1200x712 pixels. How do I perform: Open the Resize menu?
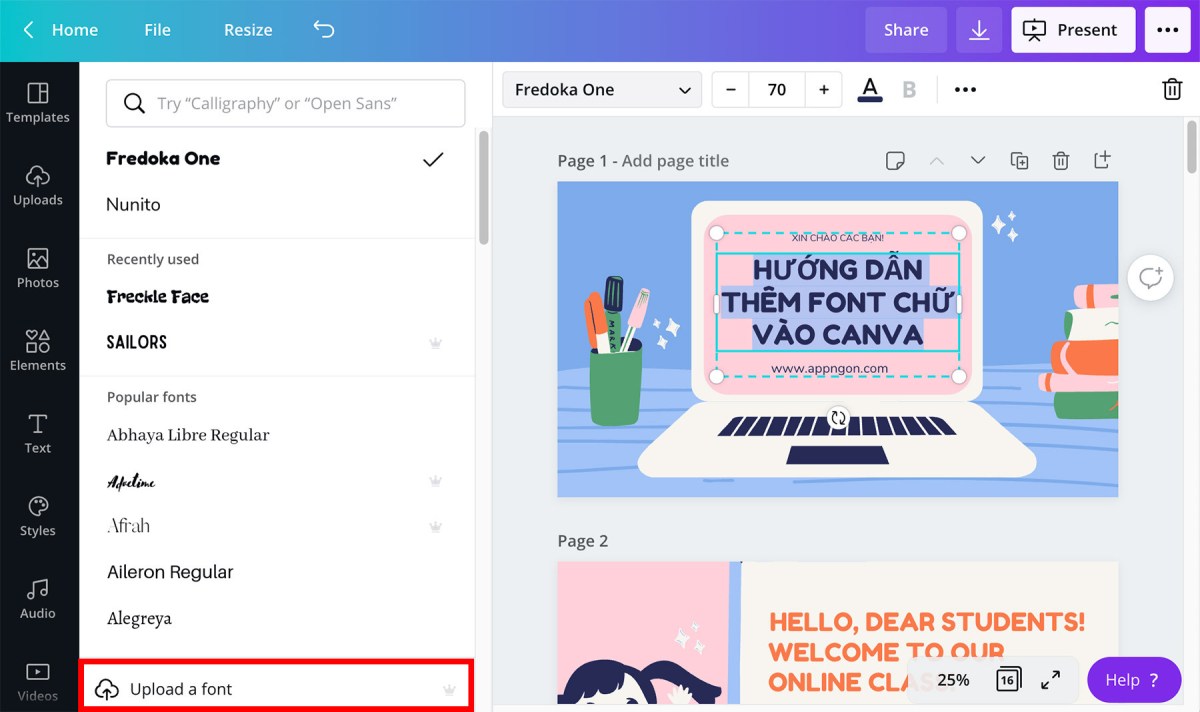coord(248,30)
